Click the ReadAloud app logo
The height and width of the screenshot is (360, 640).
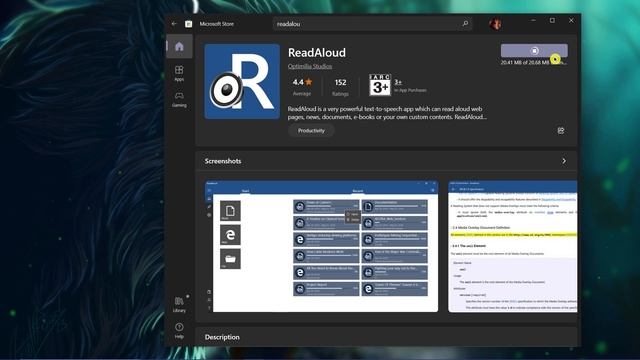pyautogui.click(x=242, y=82)
